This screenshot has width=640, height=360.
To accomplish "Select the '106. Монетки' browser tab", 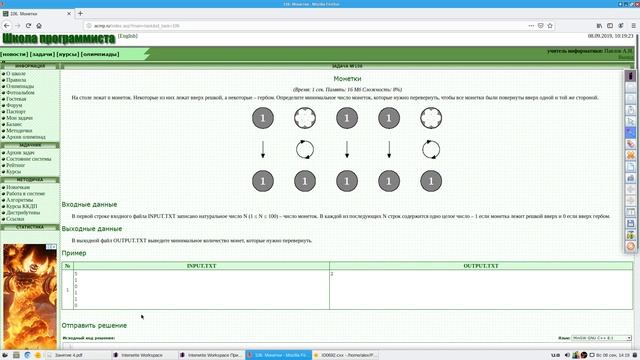I will point(38,13).
